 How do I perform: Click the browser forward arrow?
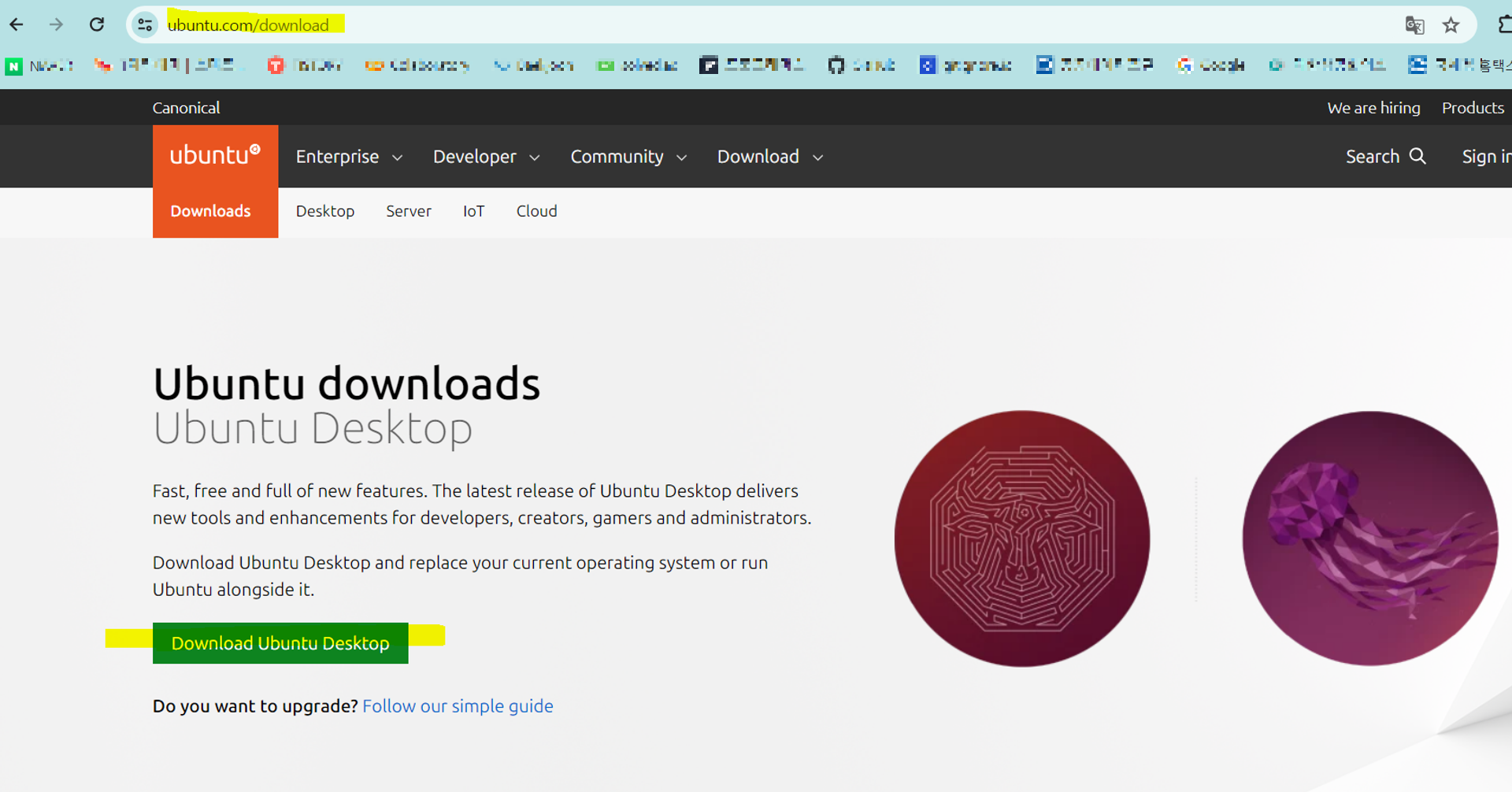[56, 24]
